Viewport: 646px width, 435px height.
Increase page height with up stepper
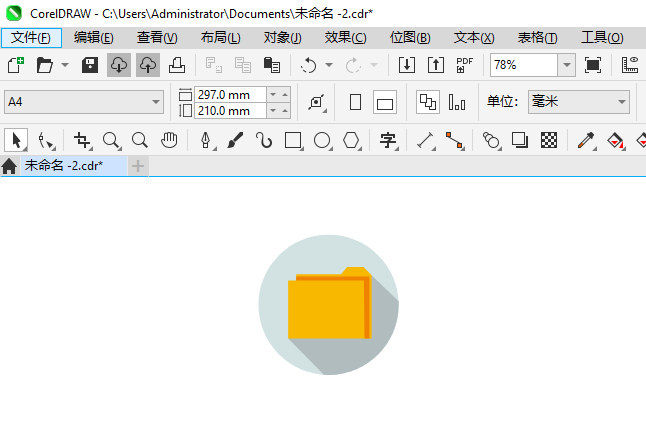[285, 111]
